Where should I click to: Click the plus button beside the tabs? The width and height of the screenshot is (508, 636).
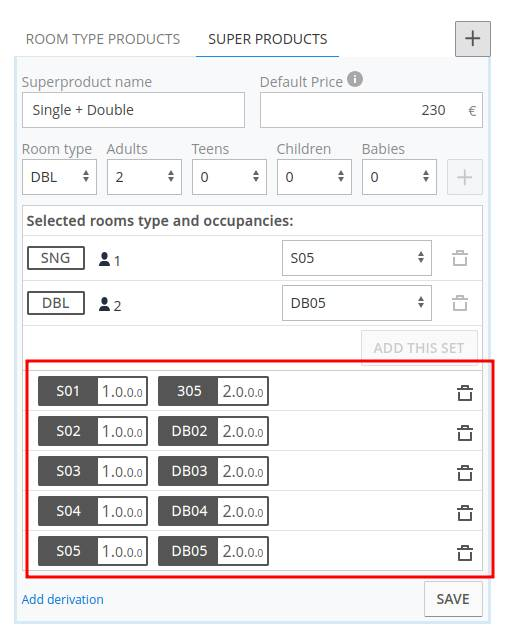[472, 39]
